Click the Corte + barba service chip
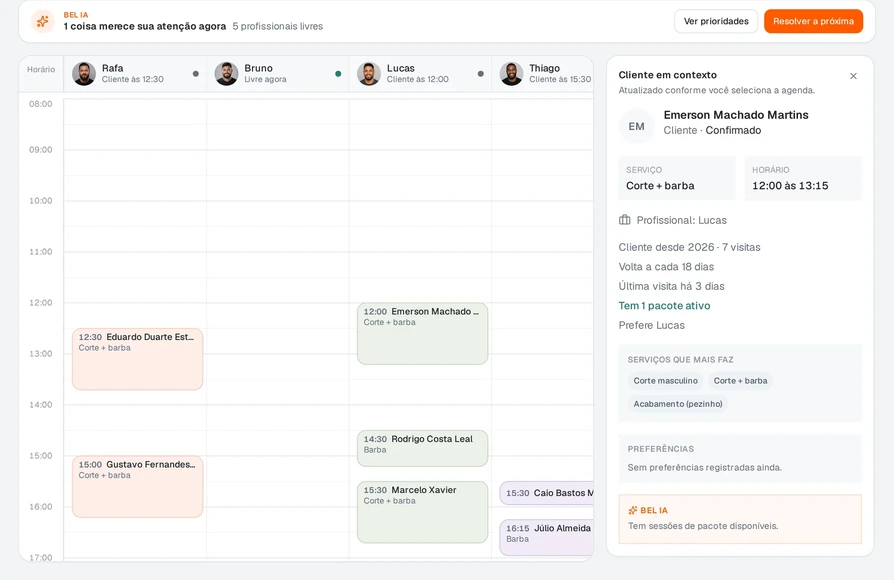This screenshot has height=580, width=894. [x=740, y=380]
